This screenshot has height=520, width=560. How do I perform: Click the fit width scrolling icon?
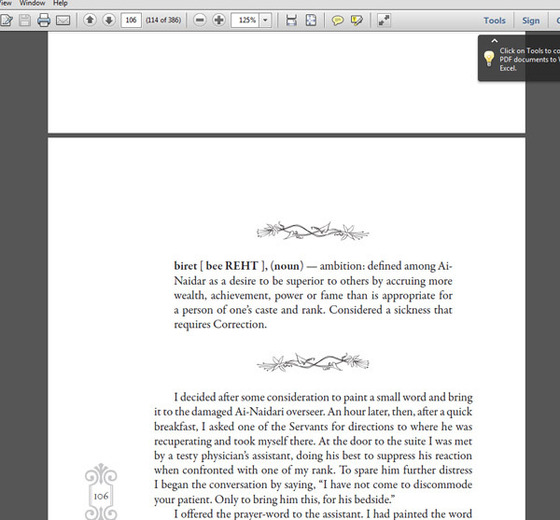(x=291, y=20)
